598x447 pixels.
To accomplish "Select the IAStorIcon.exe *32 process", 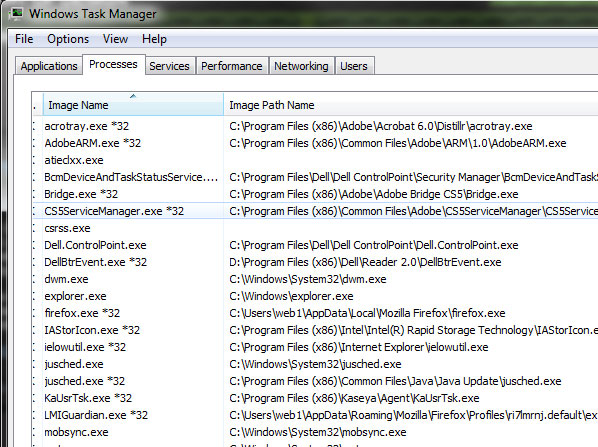I will click(x=92, y=330).
